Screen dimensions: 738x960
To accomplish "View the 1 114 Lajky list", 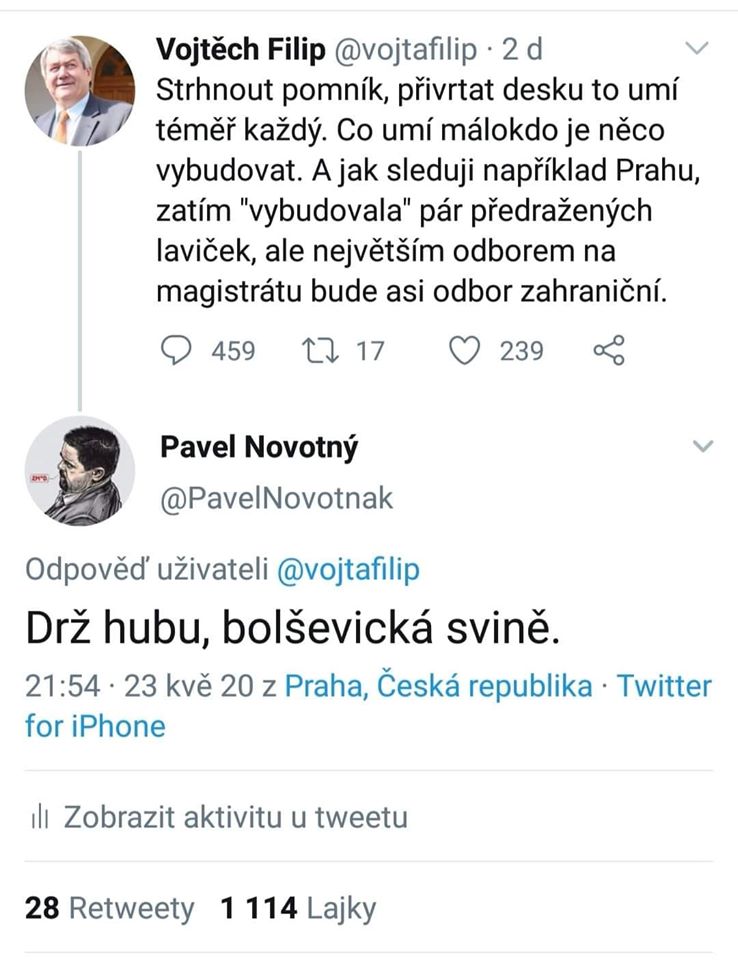I will (x=298, y=908).
